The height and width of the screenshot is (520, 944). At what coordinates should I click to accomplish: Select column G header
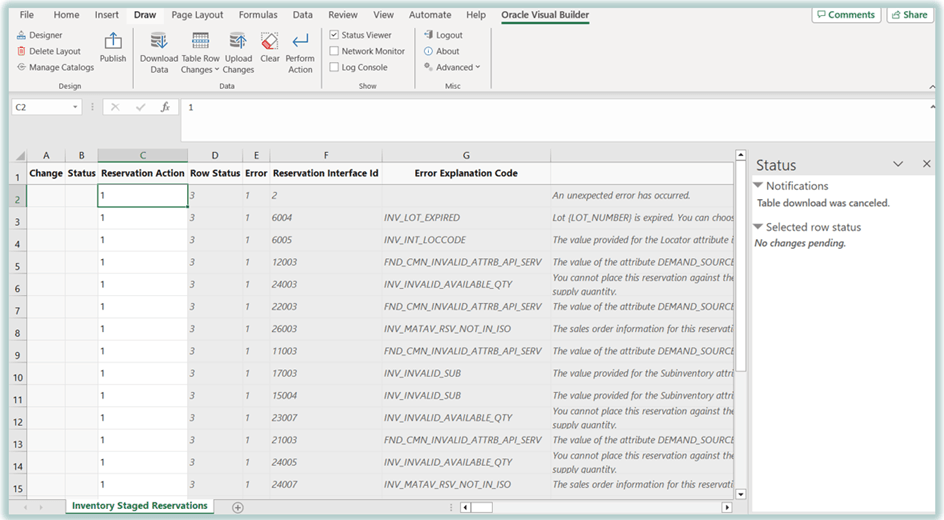click(x=466, y=155)
